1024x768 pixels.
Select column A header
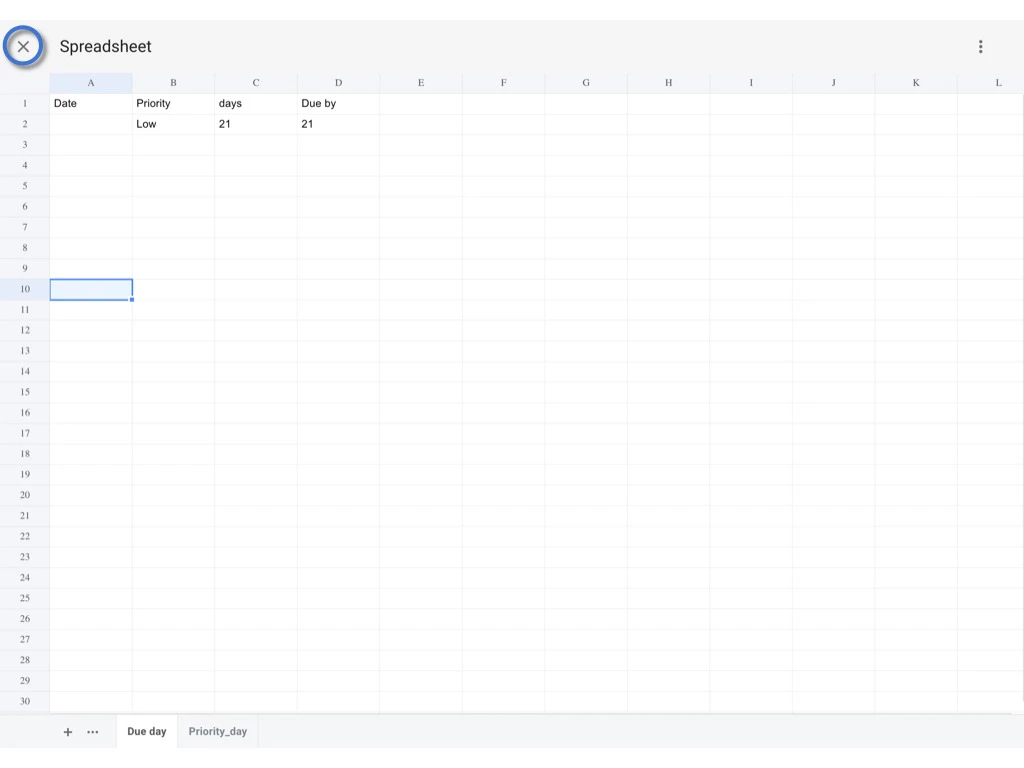pos(91,83)
